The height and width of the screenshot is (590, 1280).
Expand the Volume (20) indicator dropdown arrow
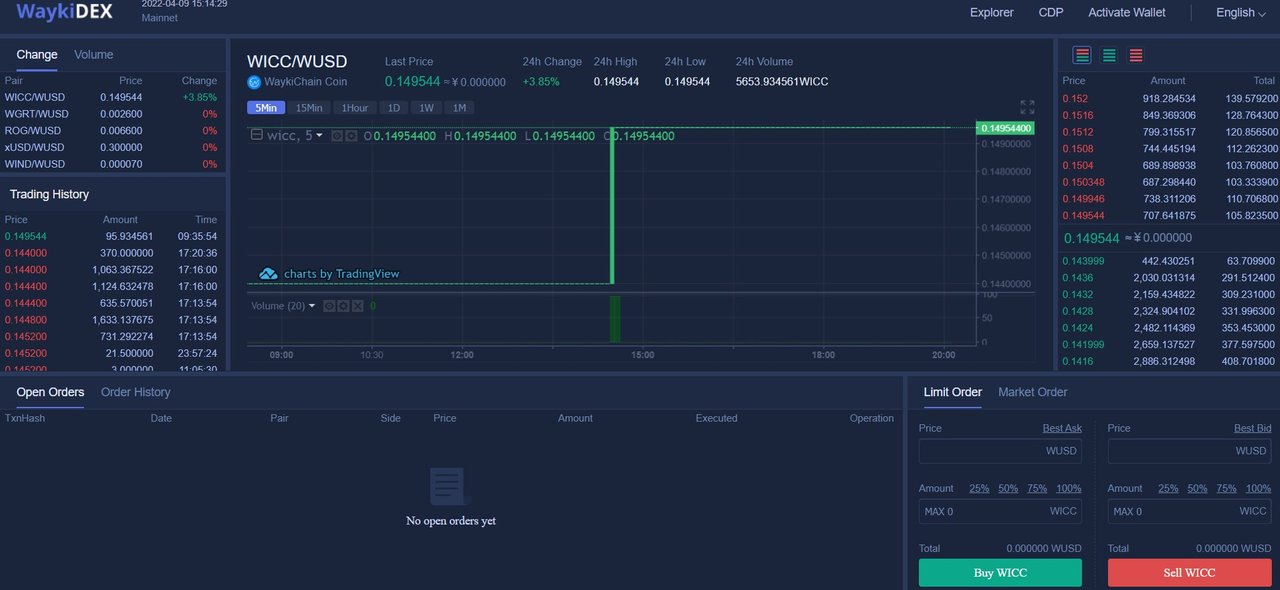(x=312, y=306)
